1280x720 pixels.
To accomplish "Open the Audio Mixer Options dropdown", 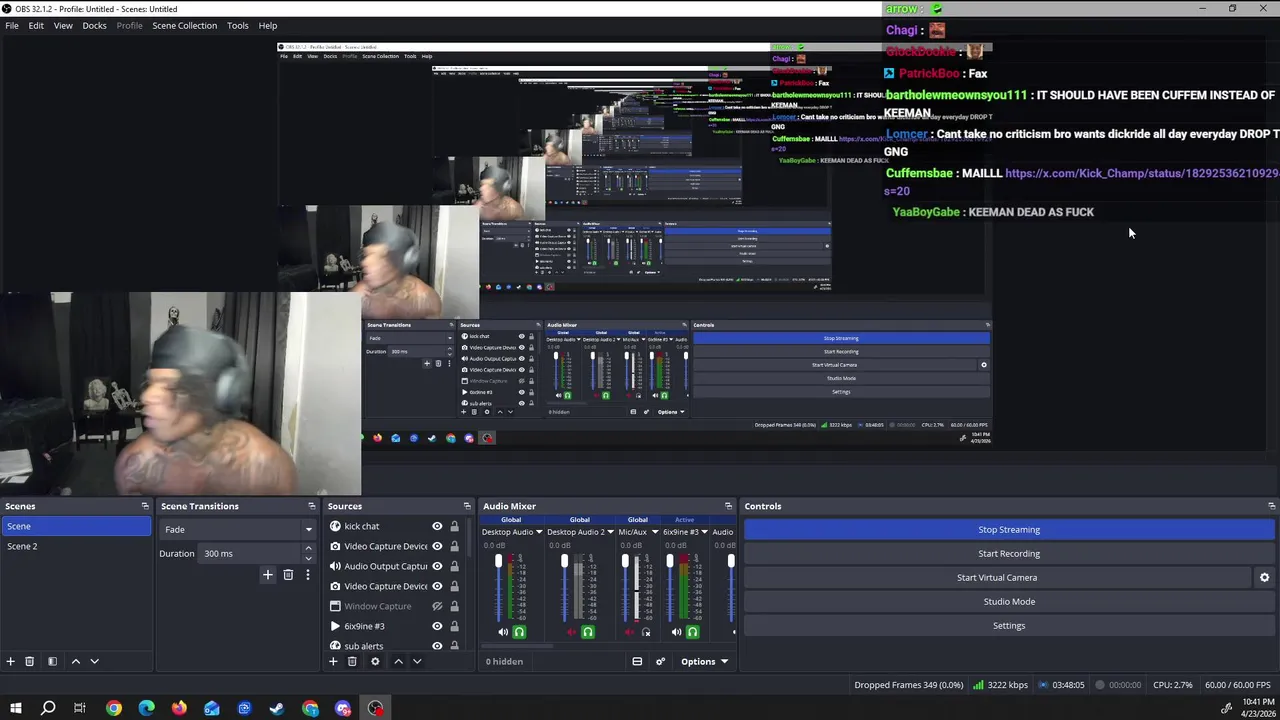I will (x=704, y=661).
